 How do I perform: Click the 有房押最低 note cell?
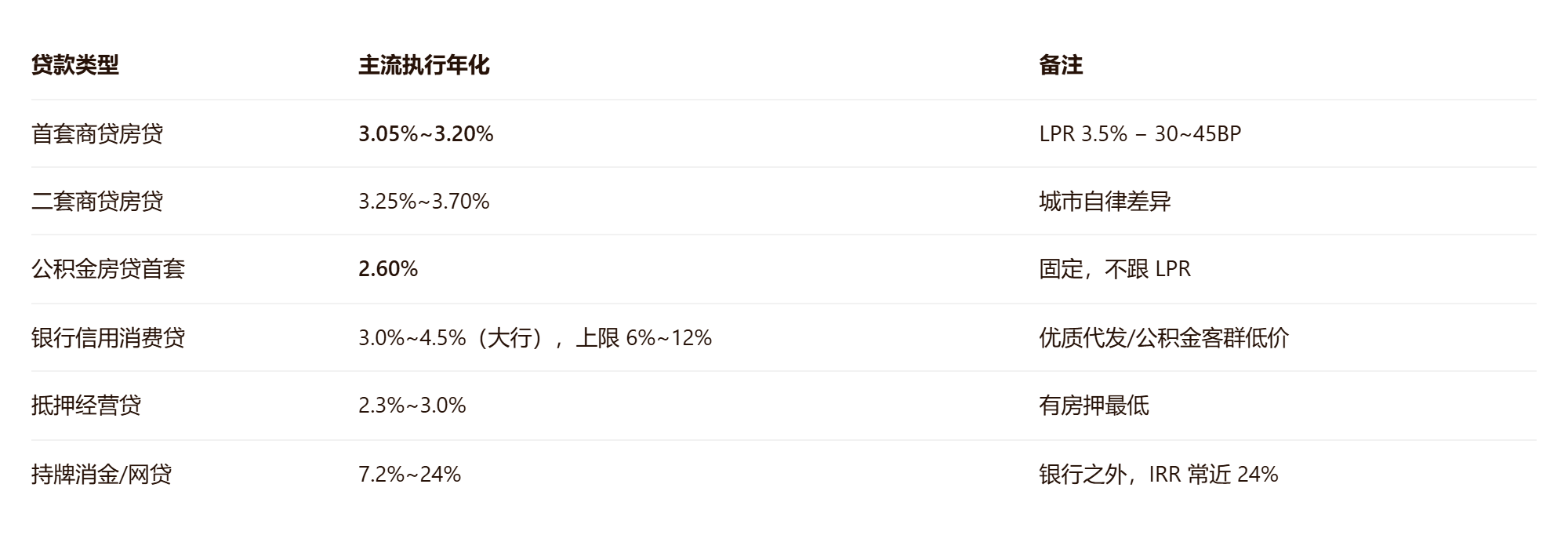coord(1094,406)
